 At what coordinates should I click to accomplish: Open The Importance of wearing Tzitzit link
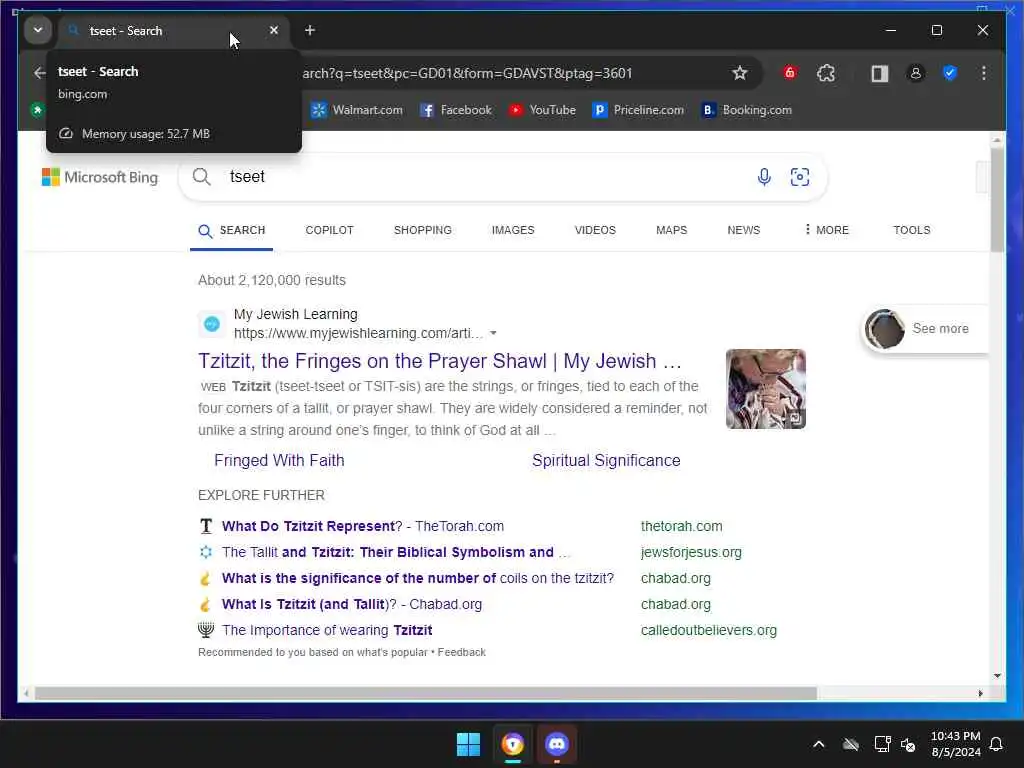(327, 631)
